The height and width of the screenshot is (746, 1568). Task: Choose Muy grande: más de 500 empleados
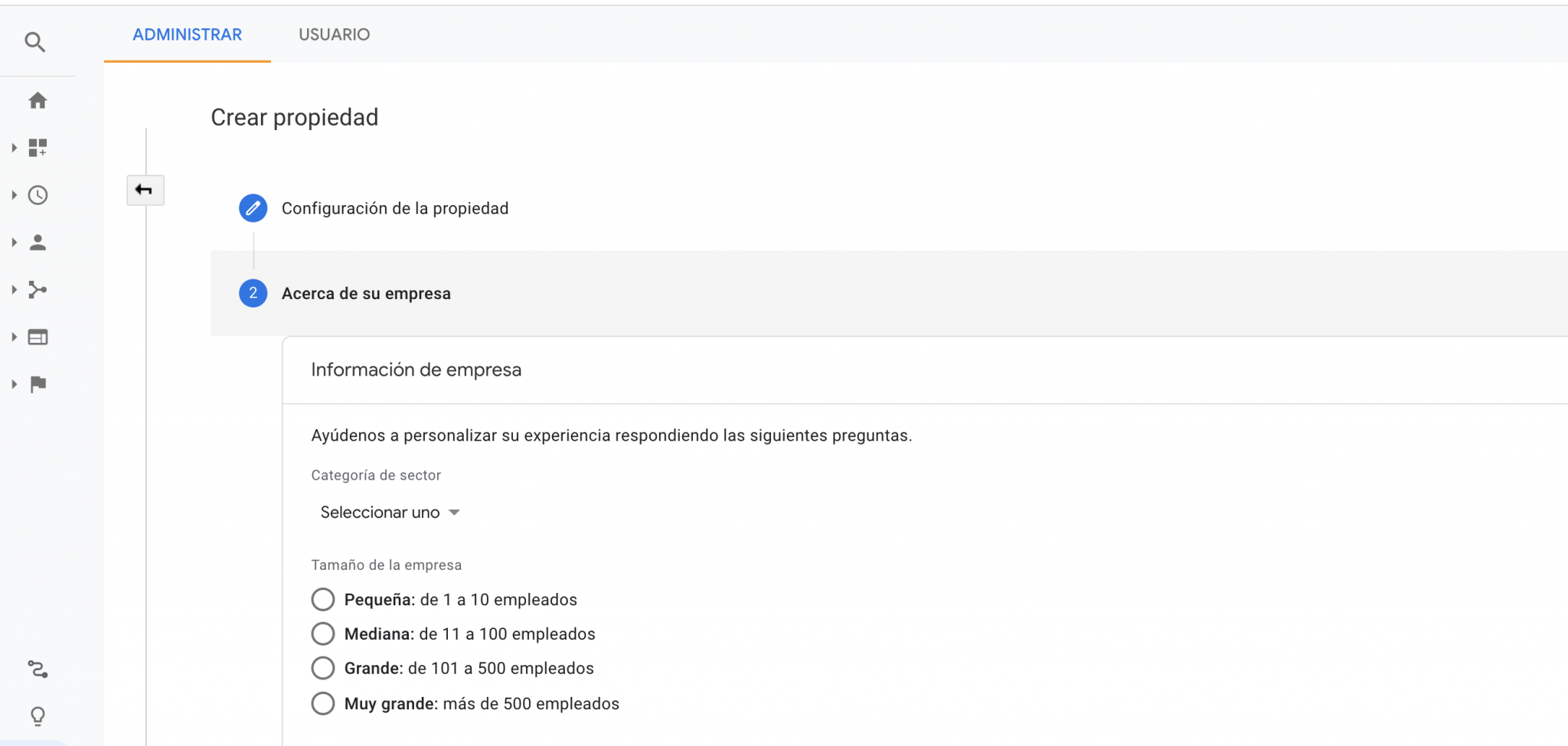coord(323,703)
